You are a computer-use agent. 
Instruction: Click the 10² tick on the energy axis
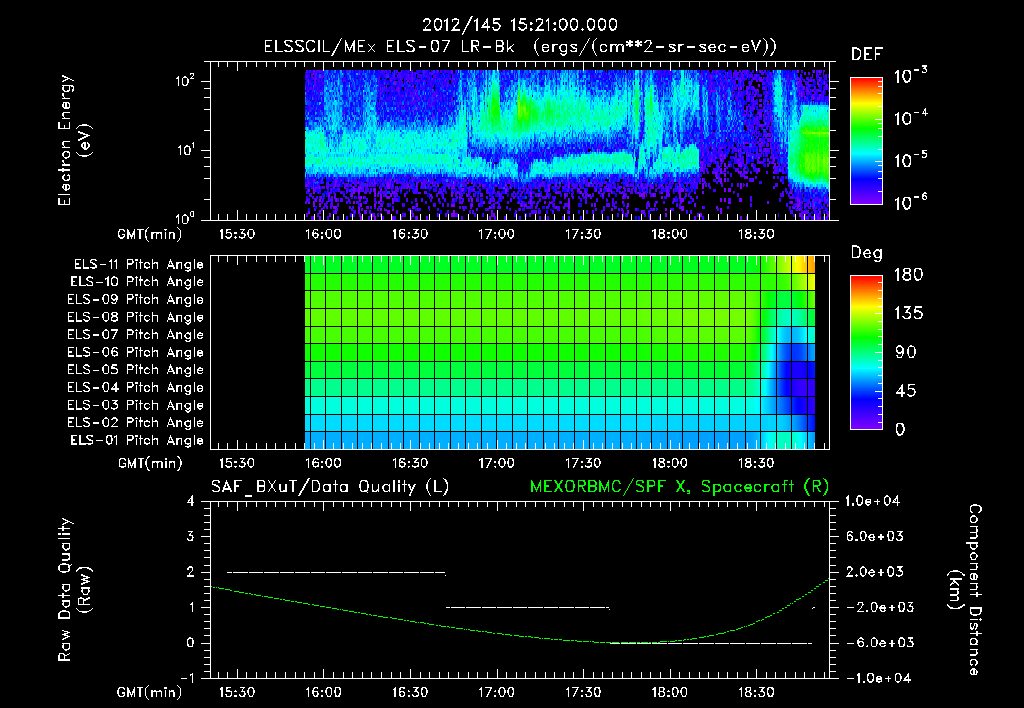pyautogui.click(x=185, y=82)
